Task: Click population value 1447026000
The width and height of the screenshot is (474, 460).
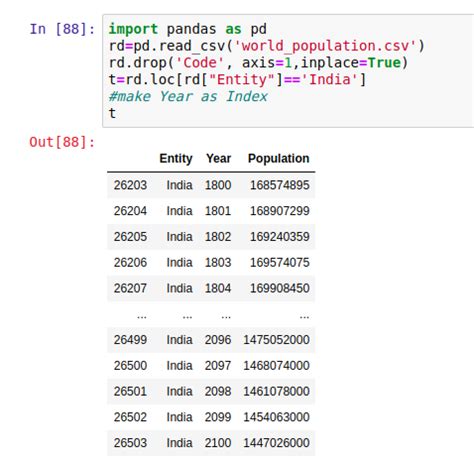Action: (277, 443)
